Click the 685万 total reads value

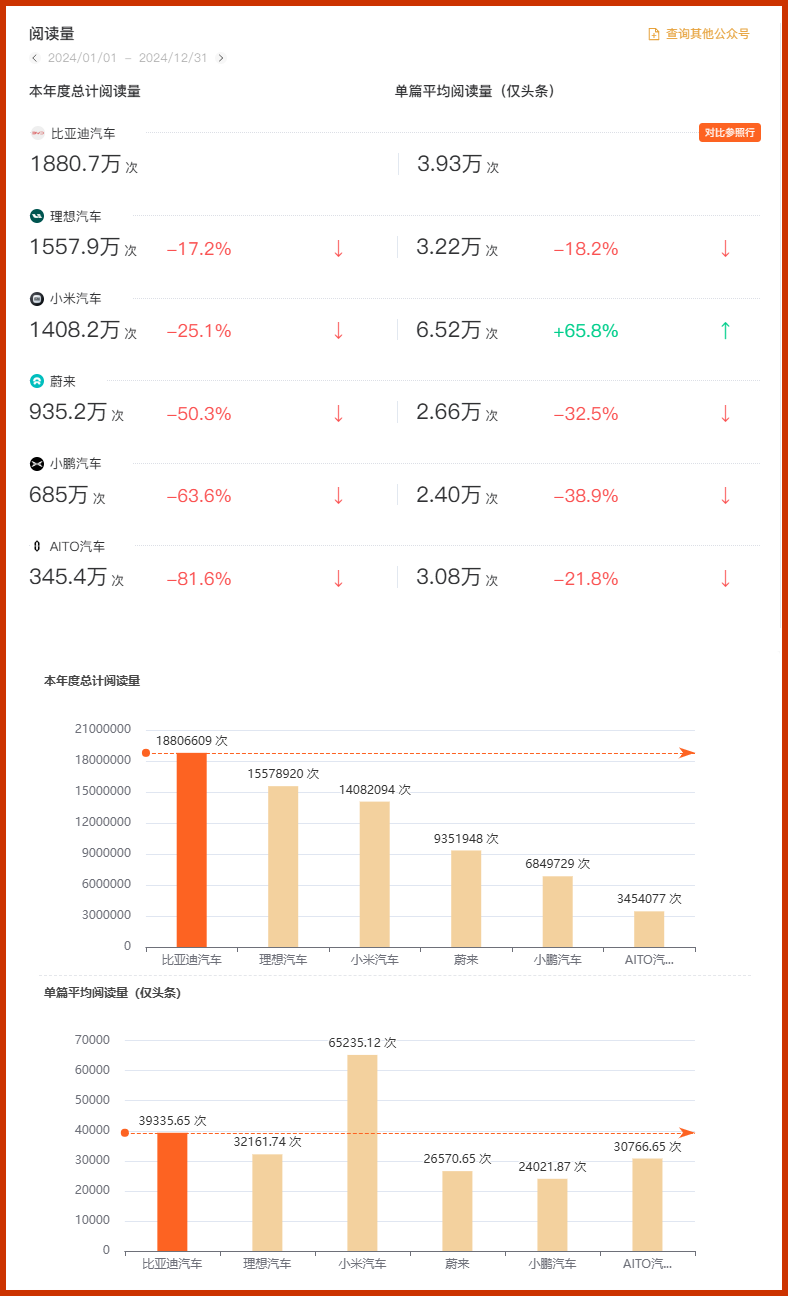60,495
